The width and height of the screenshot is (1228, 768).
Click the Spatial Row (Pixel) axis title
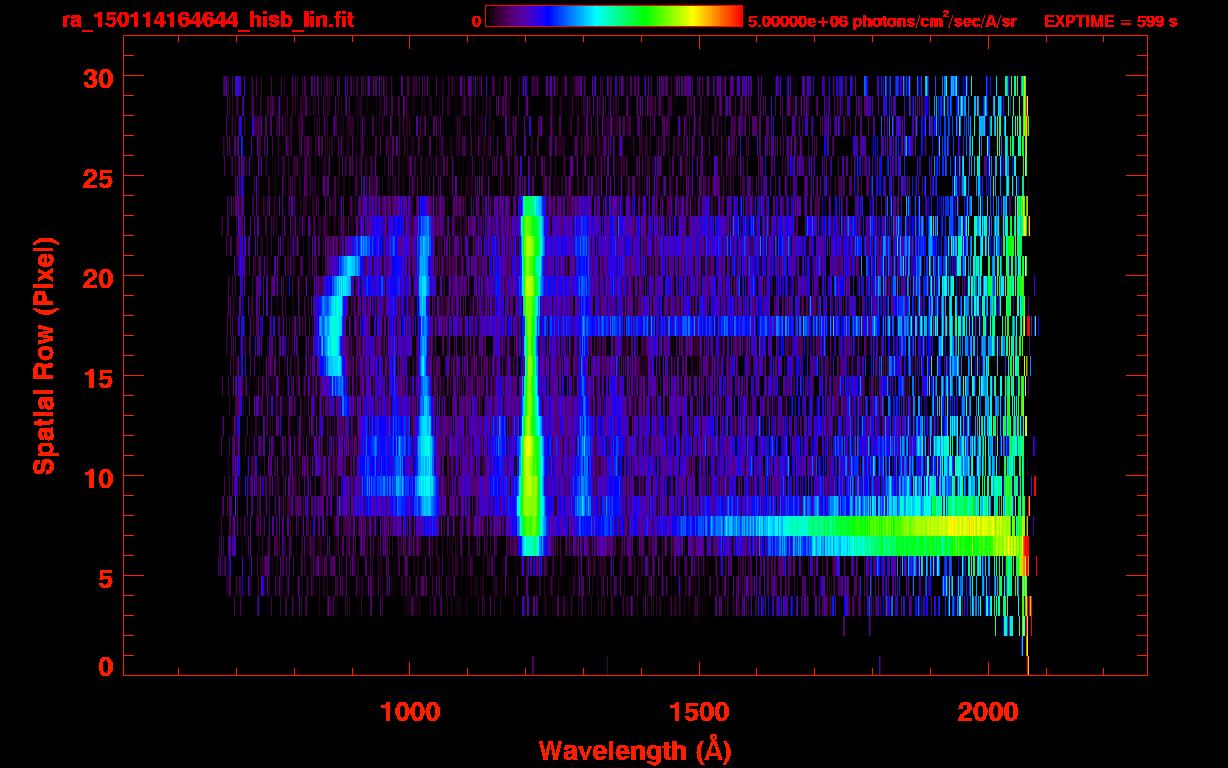pyautogui.click(x=43, y=355)
